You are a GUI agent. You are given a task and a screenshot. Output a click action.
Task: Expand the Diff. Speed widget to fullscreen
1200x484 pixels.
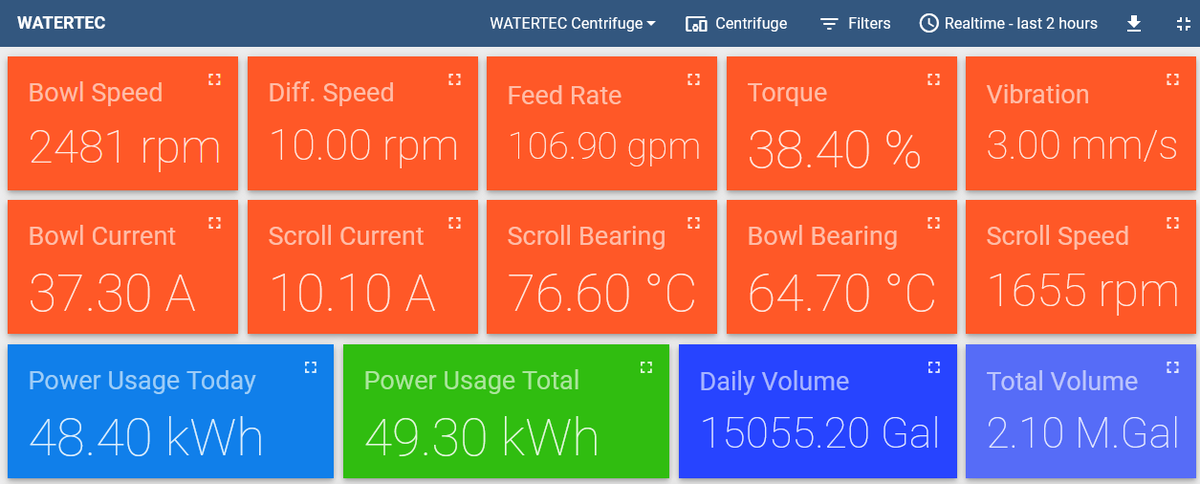(454, 79)
